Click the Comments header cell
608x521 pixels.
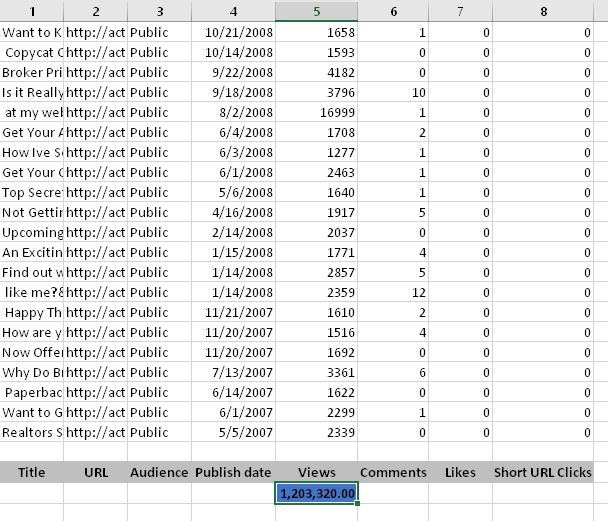(393, 472)
